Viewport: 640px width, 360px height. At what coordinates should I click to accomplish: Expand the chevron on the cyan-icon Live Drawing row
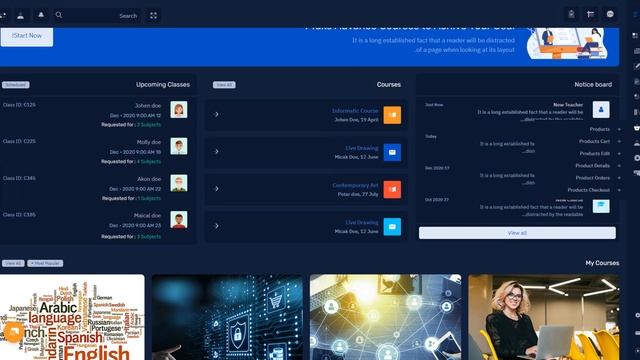point(217,226)
